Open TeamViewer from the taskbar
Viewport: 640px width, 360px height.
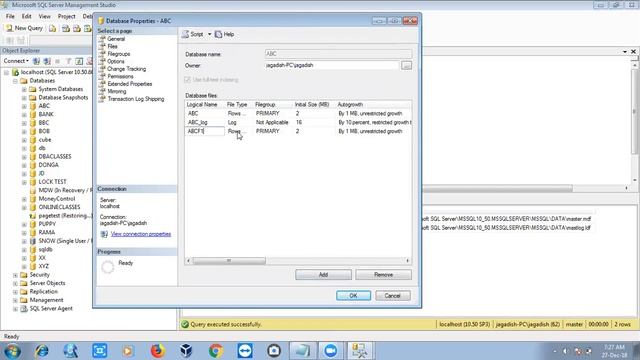(244, 351)
